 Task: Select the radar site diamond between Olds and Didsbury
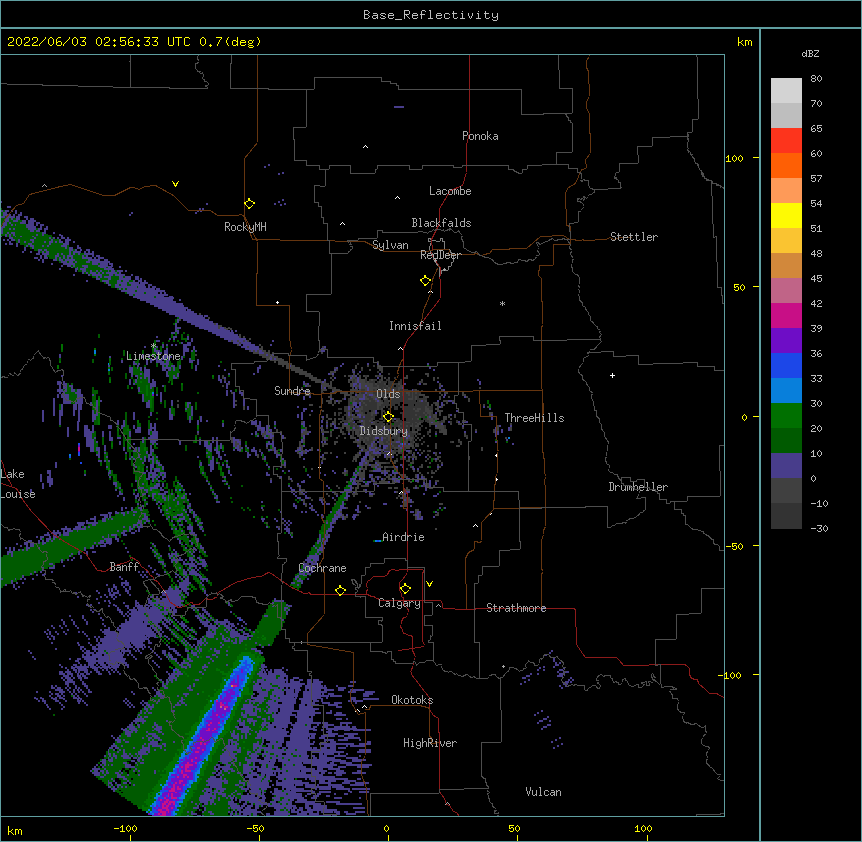tap(388, 417)
